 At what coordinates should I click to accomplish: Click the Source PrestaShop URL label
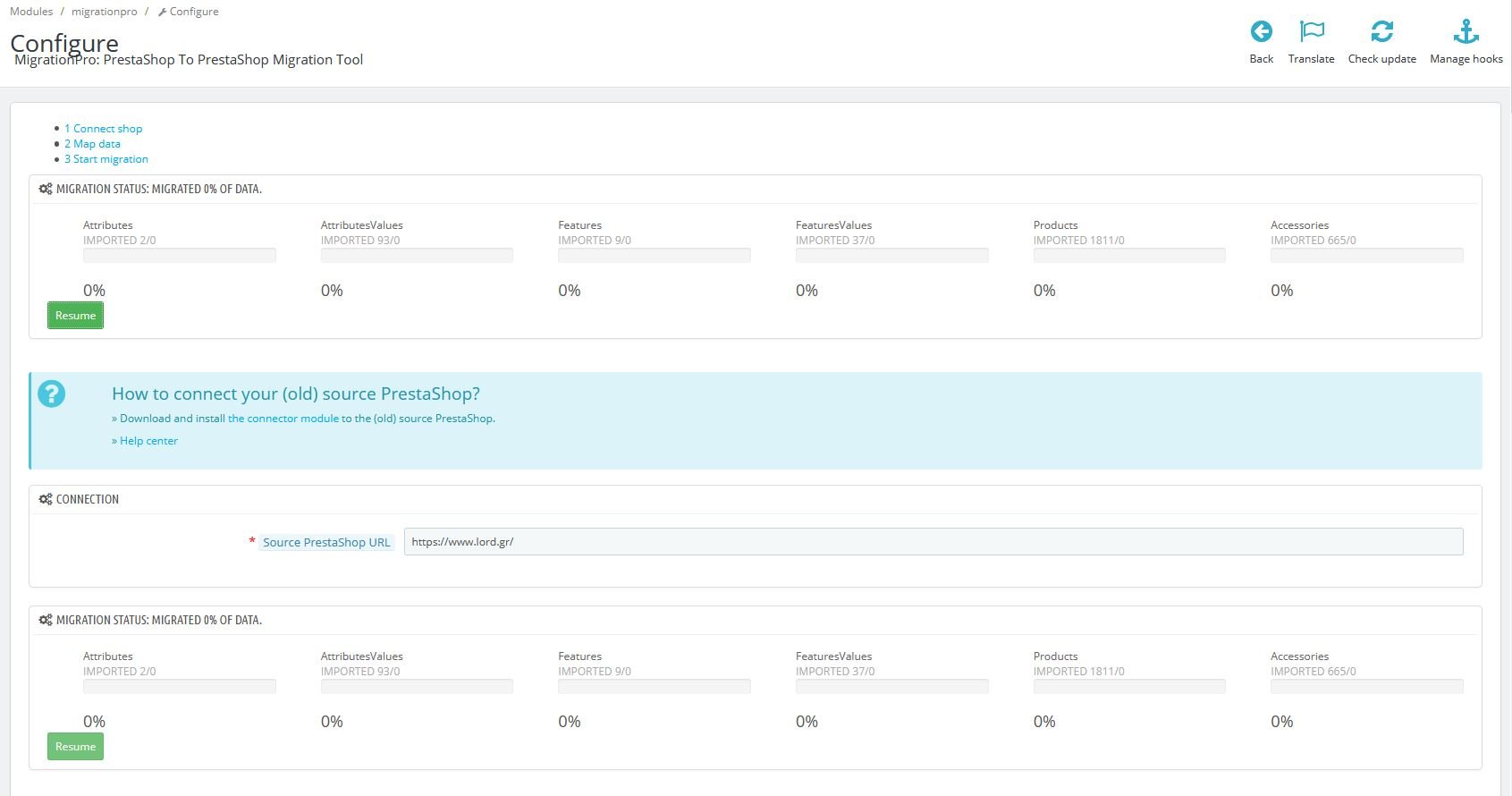[x=326, y=542]
